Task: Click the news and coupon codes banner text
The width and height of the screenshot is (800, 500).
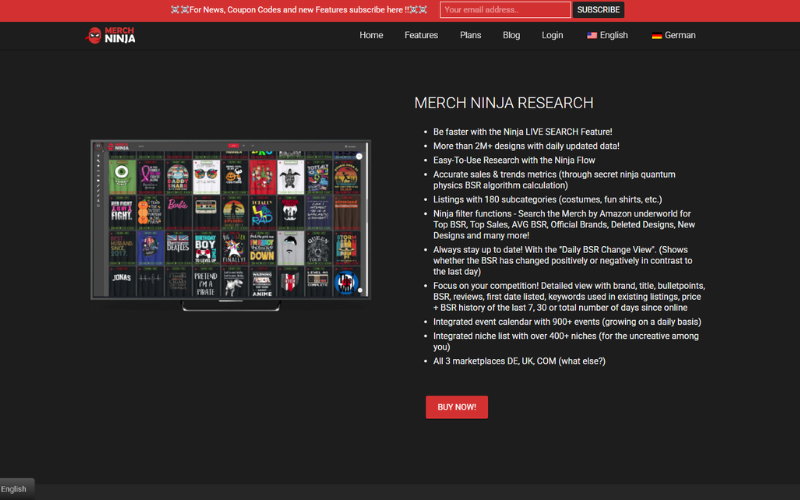Action: point(299,10)
